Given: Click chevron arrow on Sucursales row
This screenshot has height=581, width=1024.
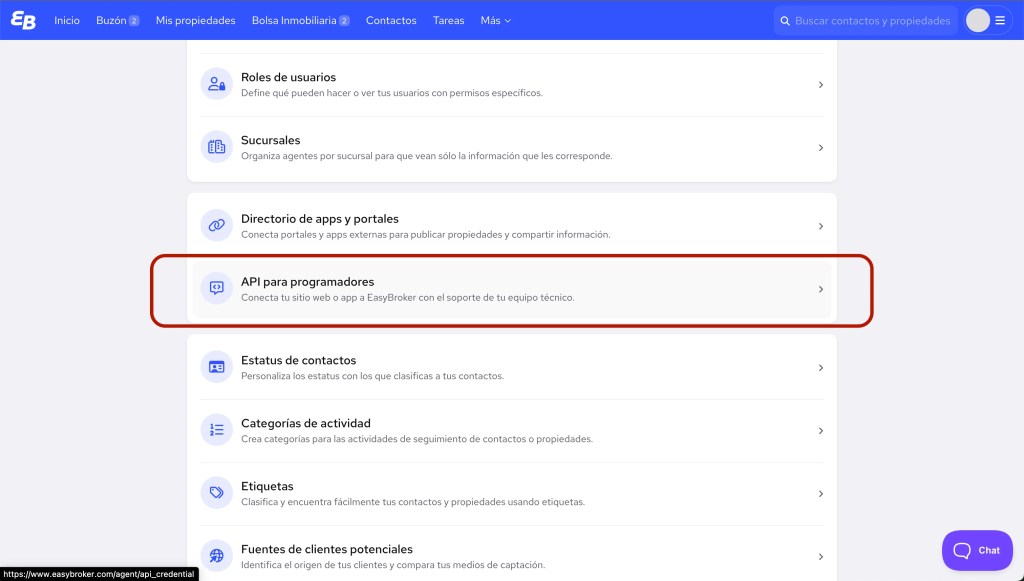Looking at the screenshot, I should point(821,148).
